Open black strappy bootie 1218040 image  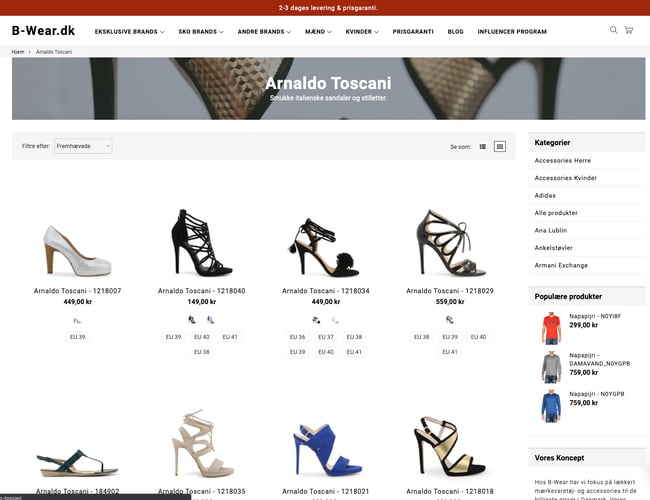(x=202, y=243)
